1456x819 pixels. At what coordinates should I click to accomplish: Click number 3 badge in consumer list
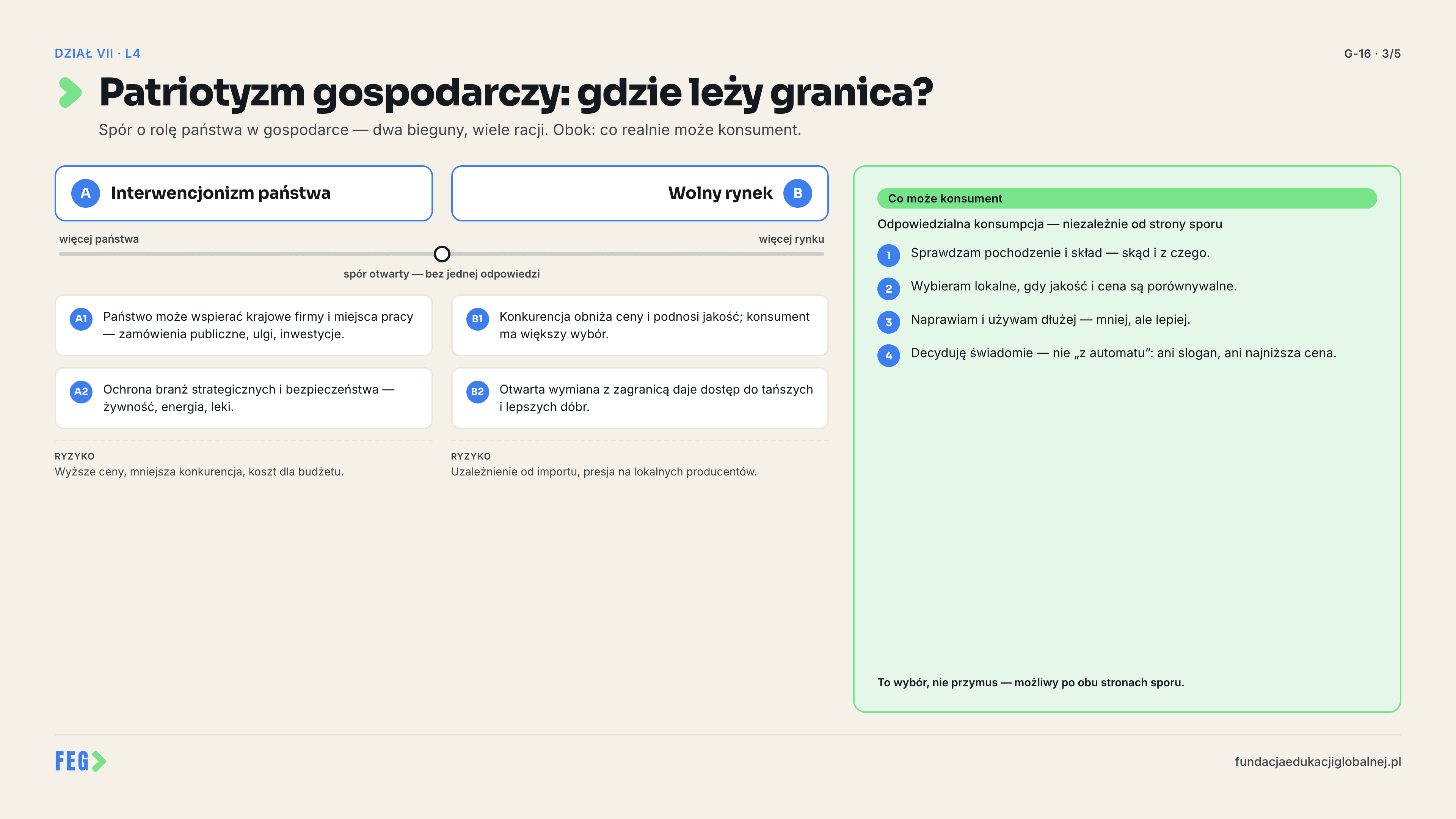point(888,322)
